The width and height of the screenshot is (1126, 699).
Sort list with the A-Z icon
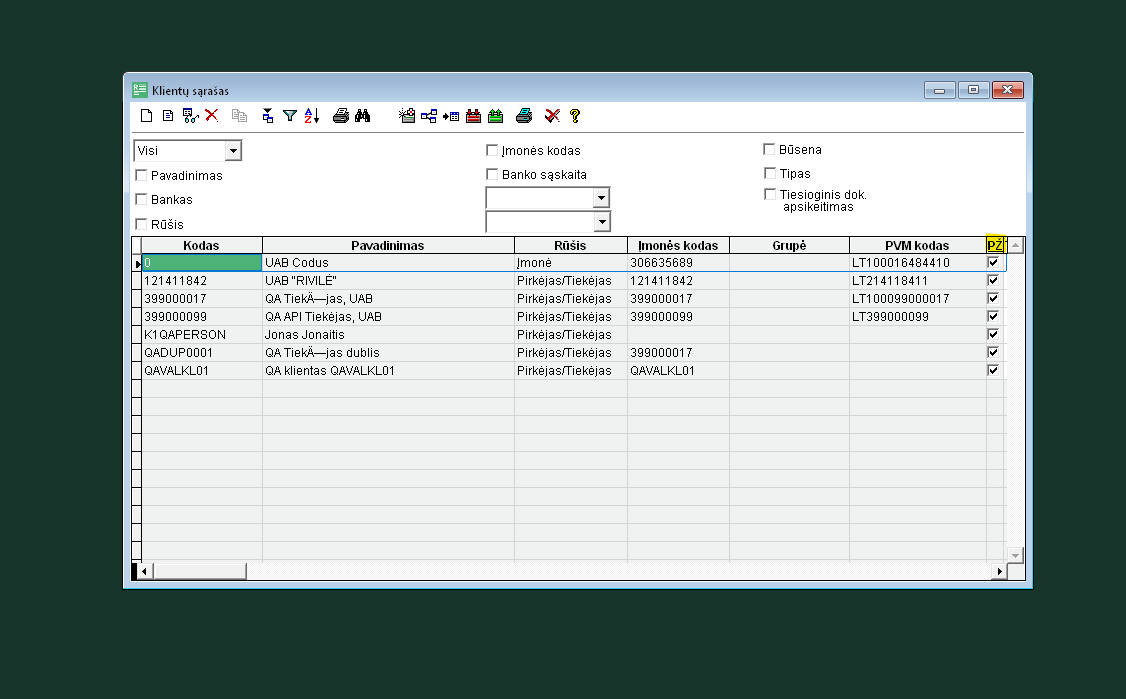(312, 116)
